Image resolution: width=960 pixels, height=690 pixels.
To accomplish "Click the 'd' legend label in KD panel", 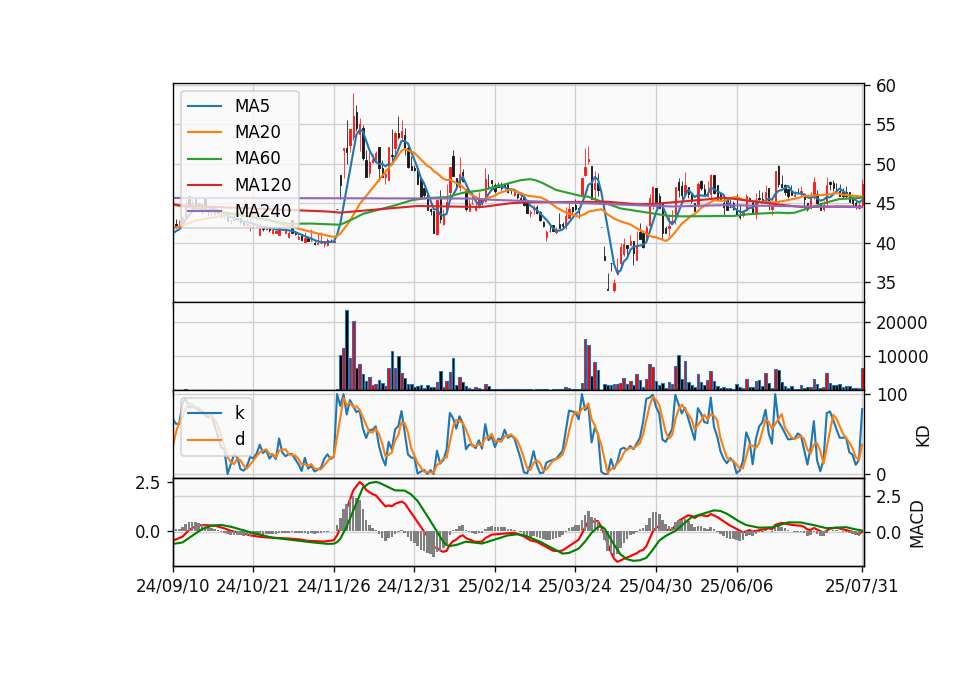I will [x=239, y=439].
